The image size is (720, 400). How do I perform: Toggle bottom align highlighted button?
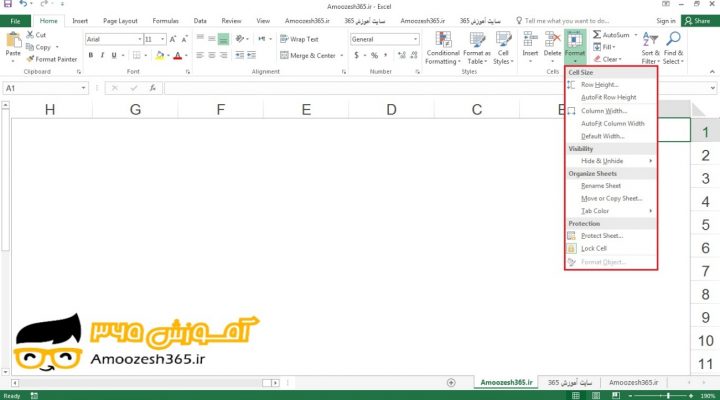[x=223, y=39]
